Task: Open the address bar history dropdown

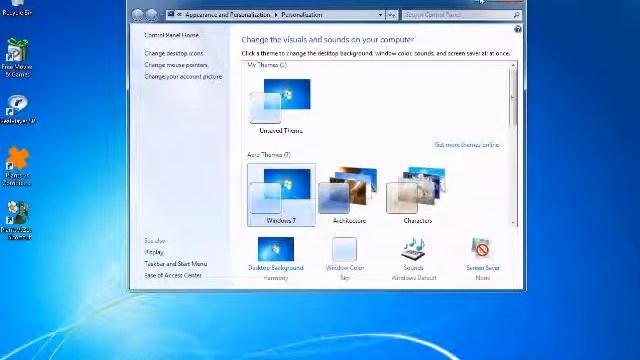Action: [380, 15]
